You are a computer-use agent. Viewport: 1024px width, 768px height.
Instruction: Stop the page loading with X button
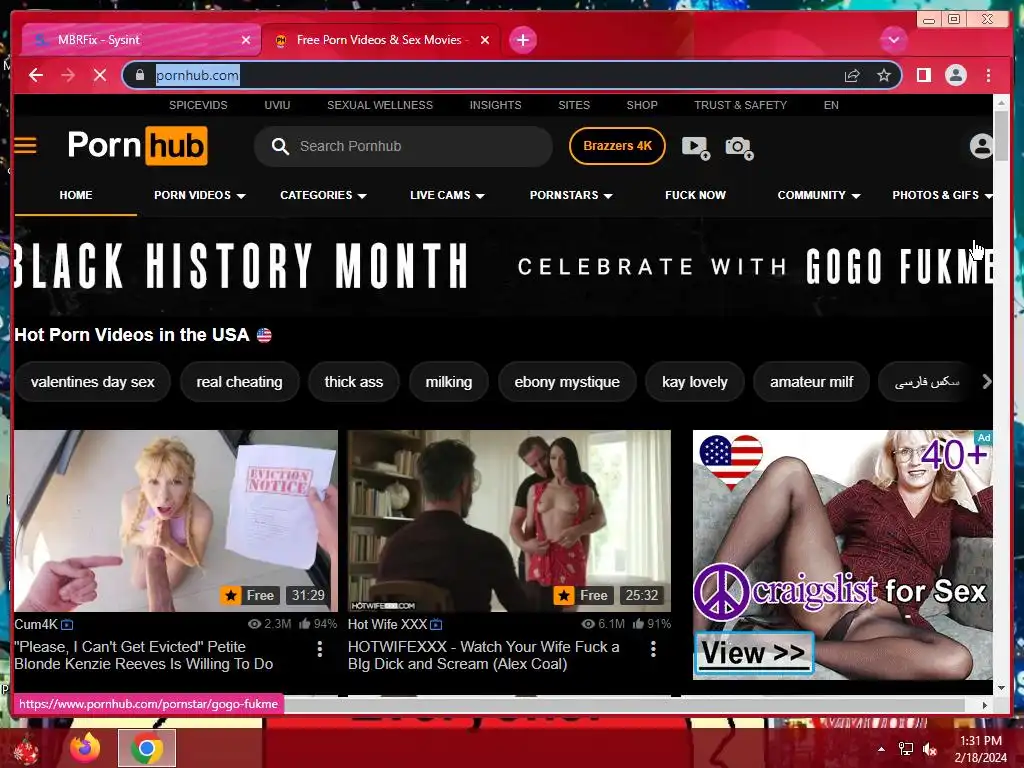[100, 76]
